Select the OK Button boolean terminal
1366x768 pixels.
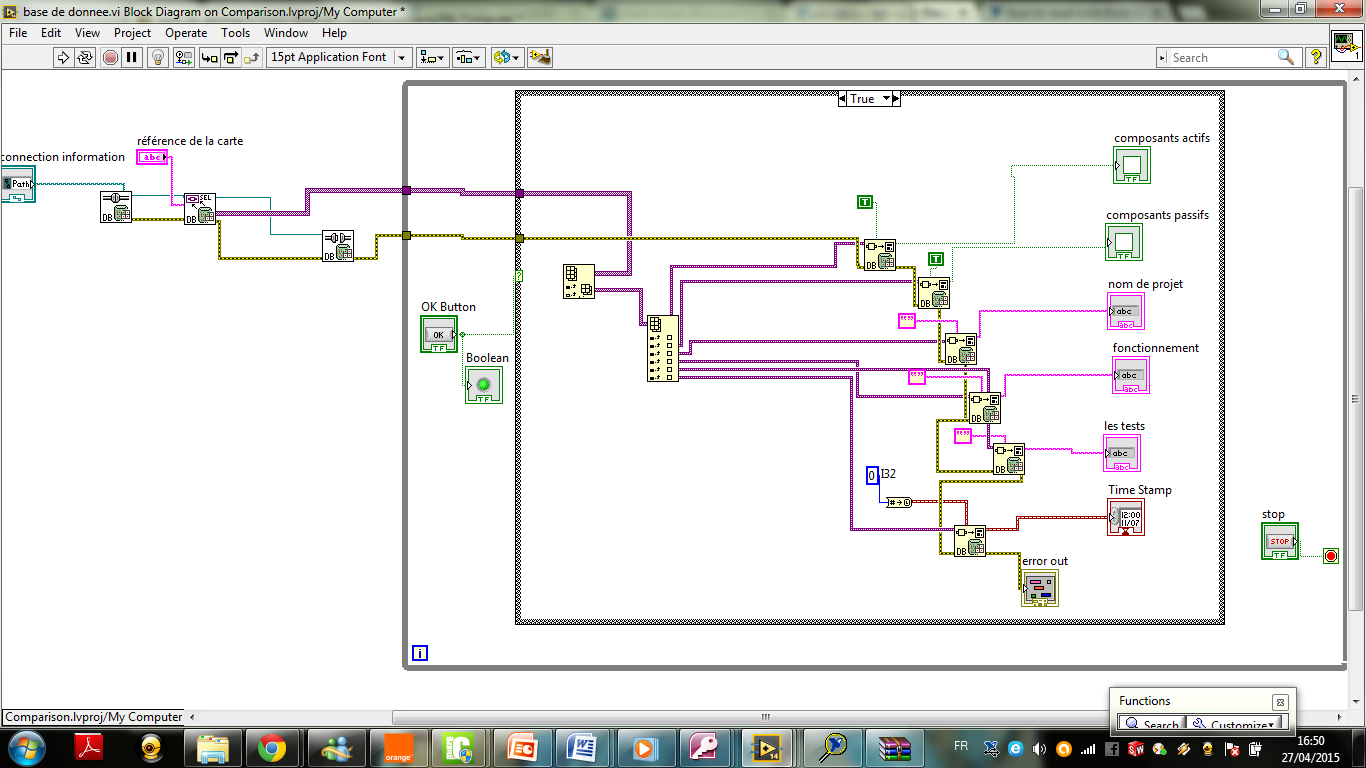coord(438,334)
